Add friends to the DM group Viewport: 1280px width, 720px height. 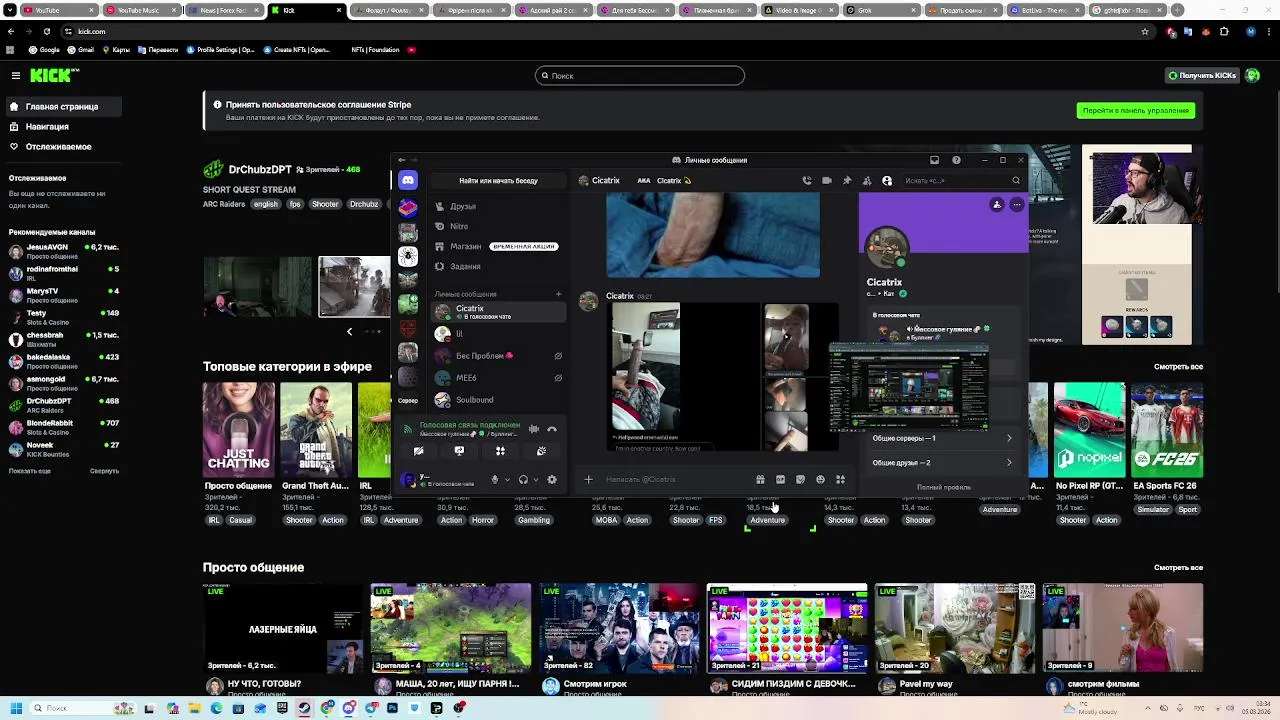[x=866, y=181]
